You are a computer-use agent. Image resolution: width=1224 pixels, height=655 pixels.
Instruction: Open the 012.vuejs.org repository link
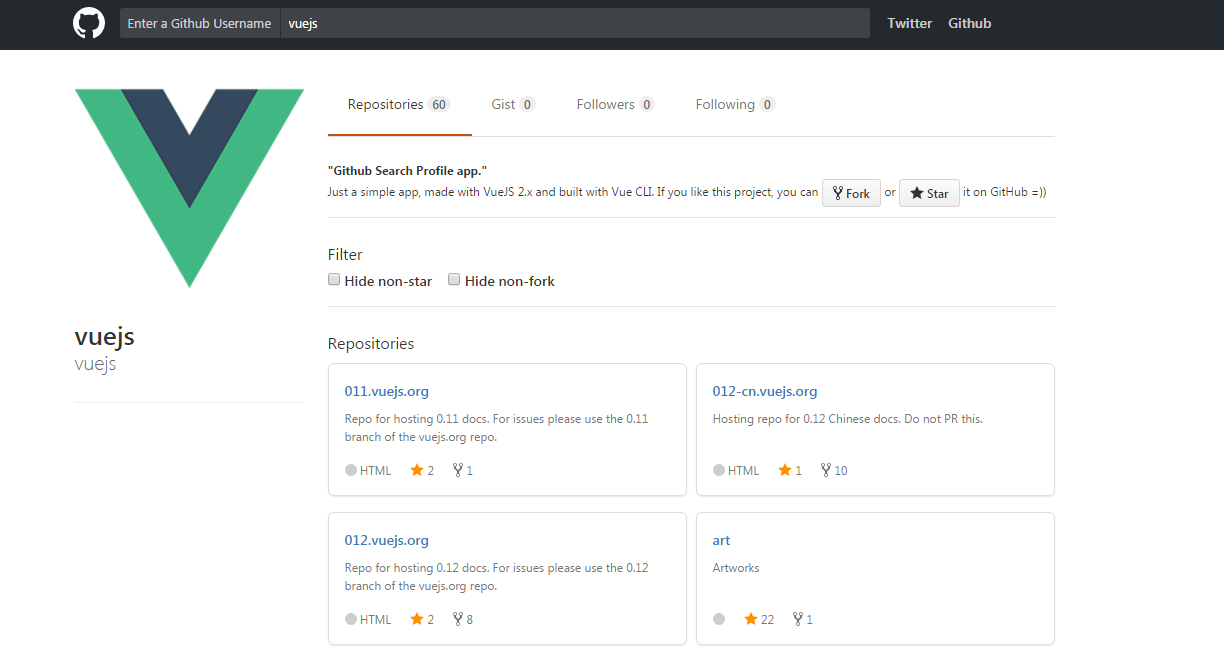pos(386,540)
